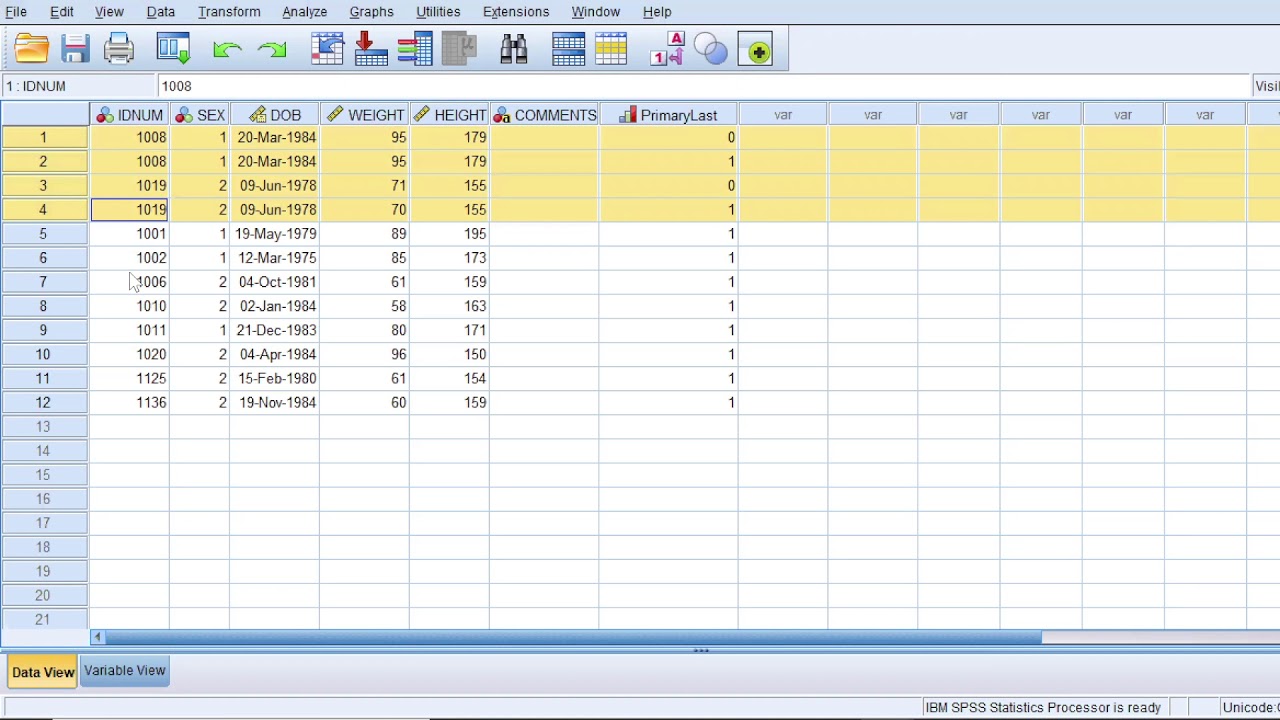Image resolution: width=1280 pixels, height=720 pixels.
Task: Click the horizontal scrollbar thumb
Action: (x=573, y=637)
